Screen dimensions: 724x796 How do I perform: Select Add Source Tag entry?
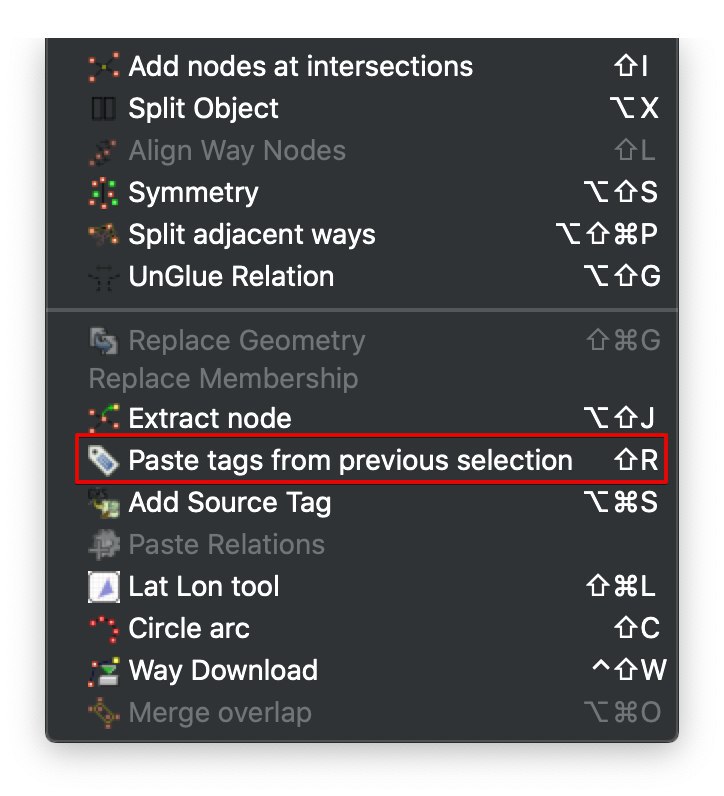[362, 503]
